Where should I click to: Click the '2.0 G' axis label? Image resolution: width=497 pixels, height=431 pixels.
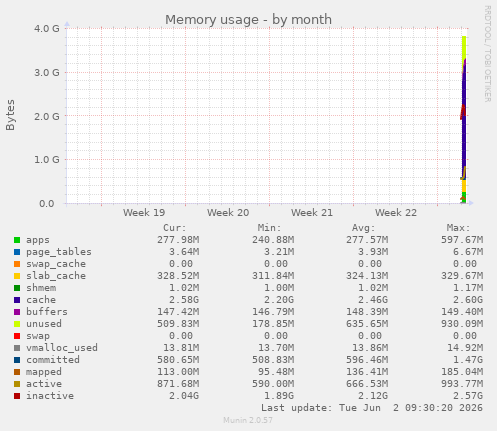coord(47,116)
